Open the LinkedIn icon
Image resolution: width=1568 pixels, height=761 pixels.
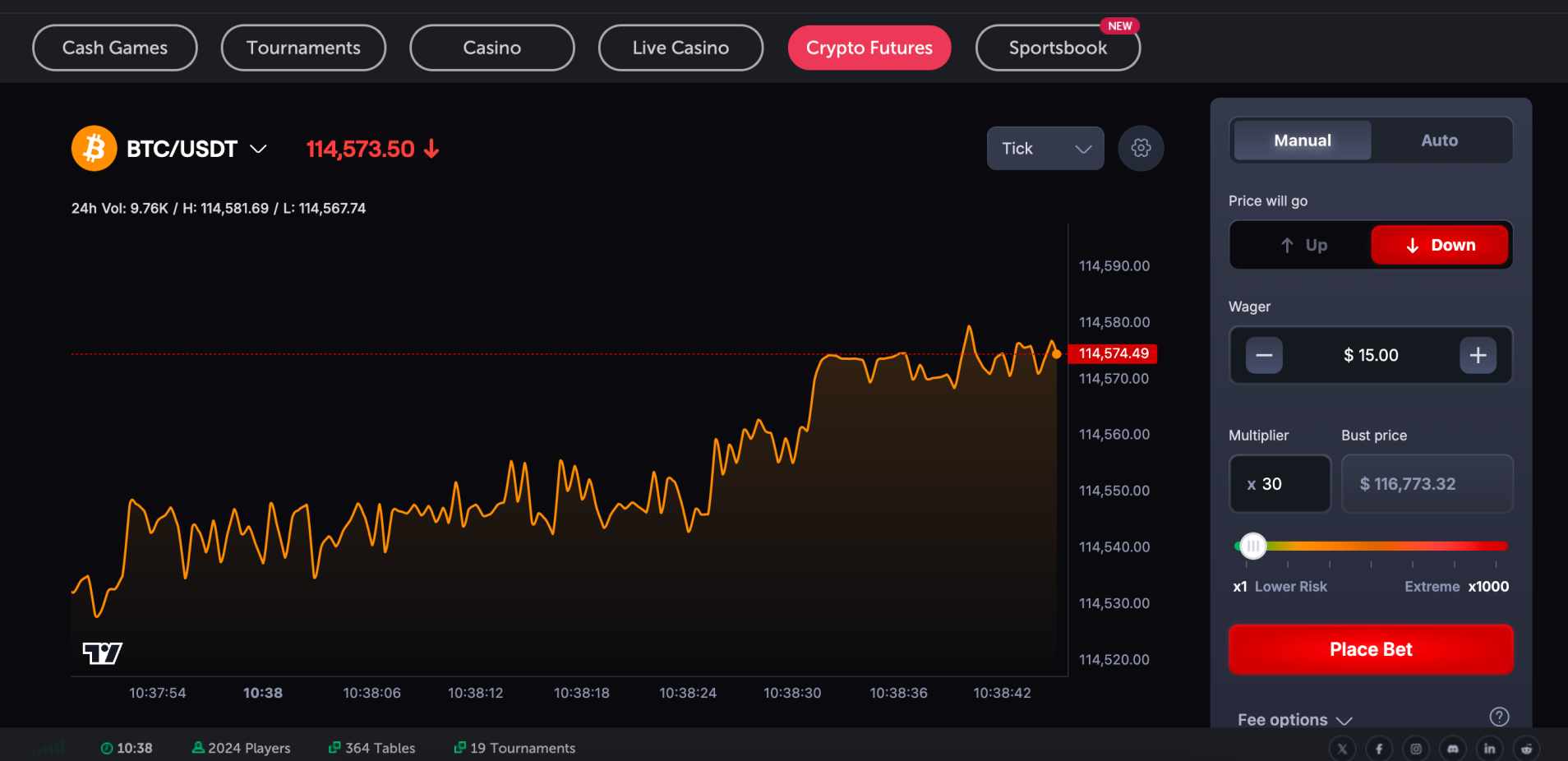pyautogui.click(x=1490, y=748)
